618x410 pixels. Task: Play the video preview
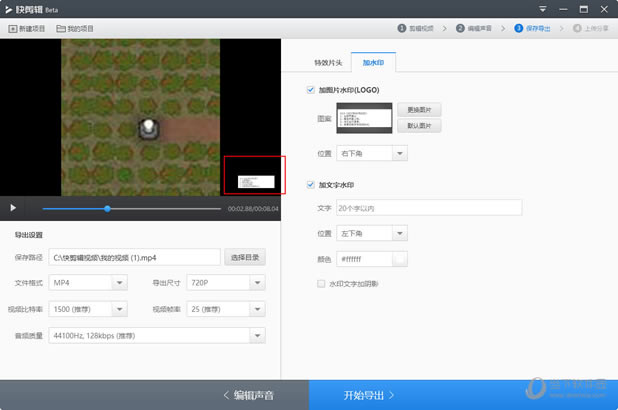[x=13, y=208]
